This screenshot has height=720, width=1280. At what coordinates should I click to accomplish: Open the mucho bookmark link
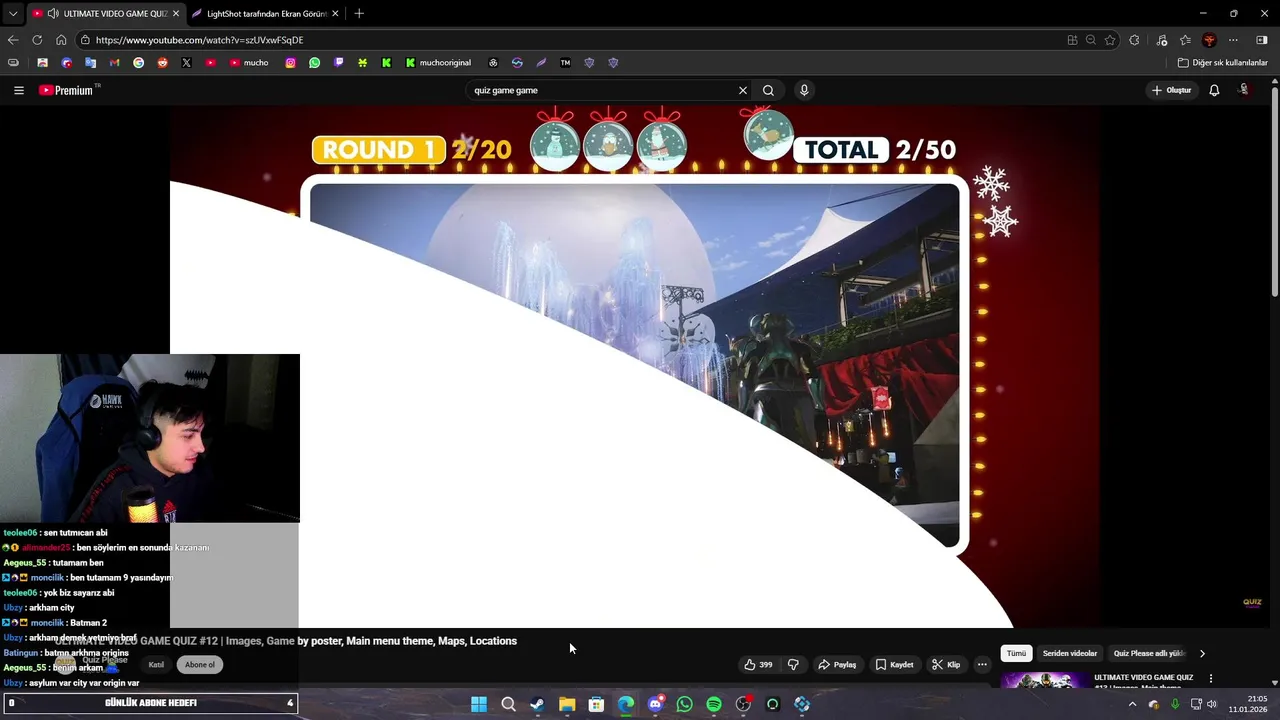249,62
